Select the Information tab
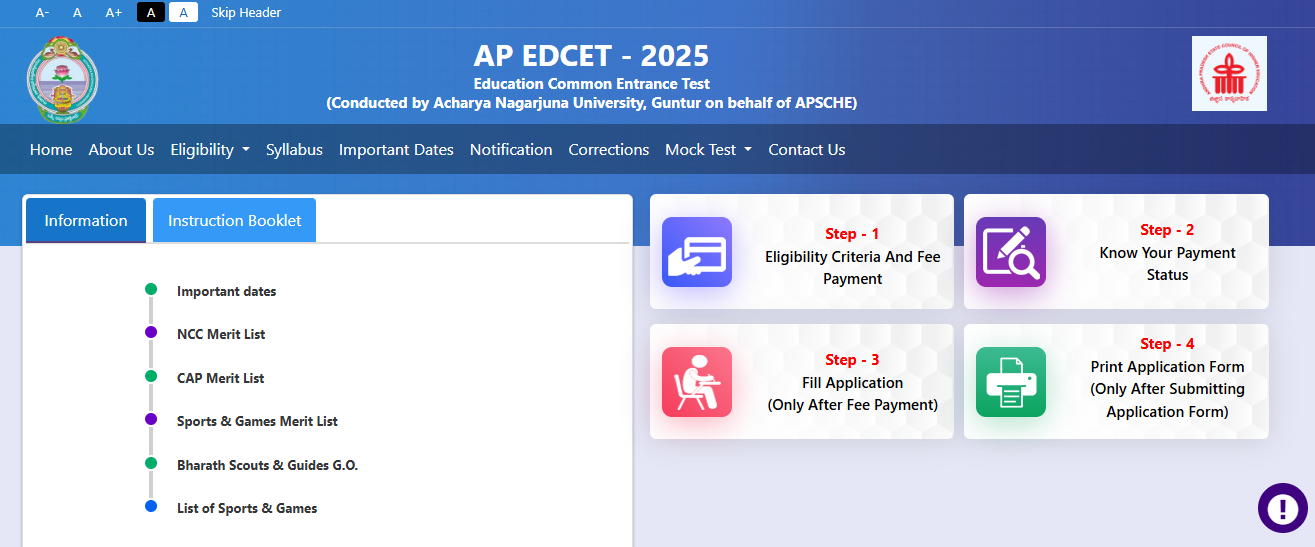 tap(86, 220)
